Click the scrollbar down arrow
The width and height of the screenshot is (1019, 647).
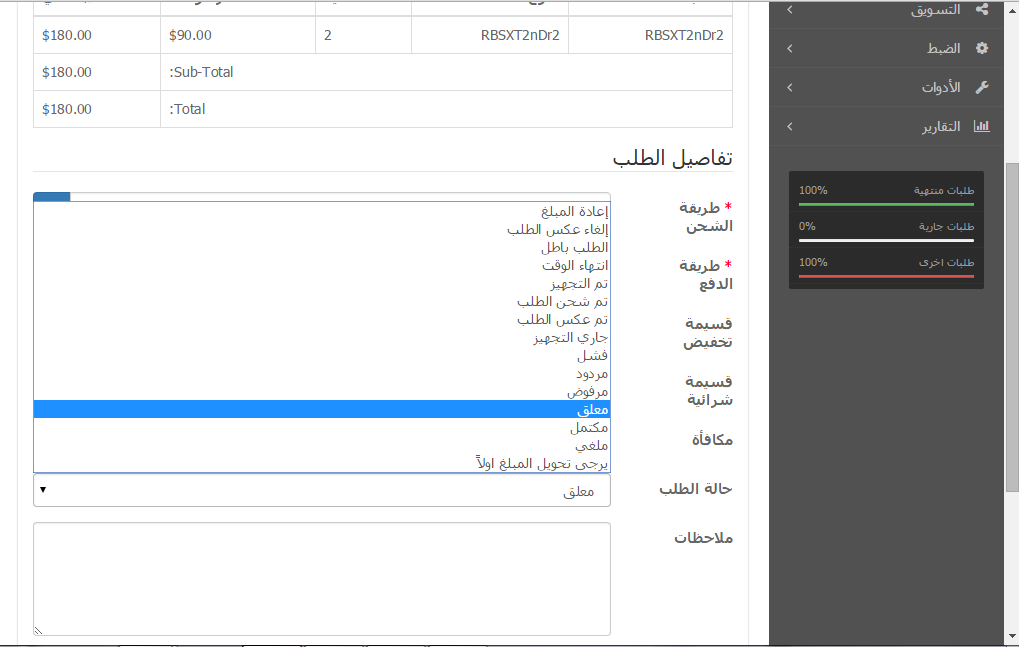coord(1012,637)
